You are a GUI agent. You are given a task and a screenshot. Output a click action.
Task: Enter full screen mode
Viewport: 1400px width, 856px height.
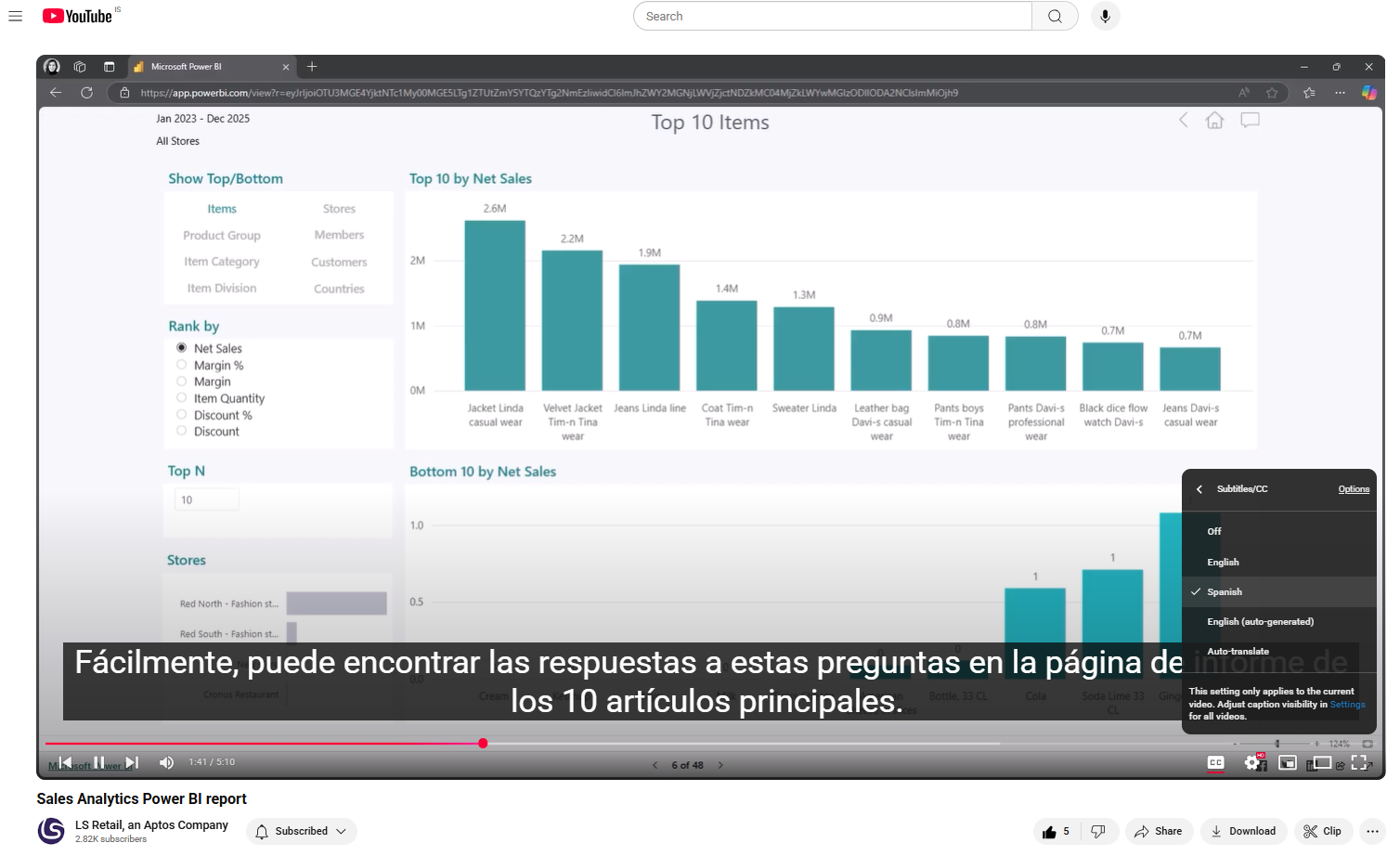pos(1359,763)
